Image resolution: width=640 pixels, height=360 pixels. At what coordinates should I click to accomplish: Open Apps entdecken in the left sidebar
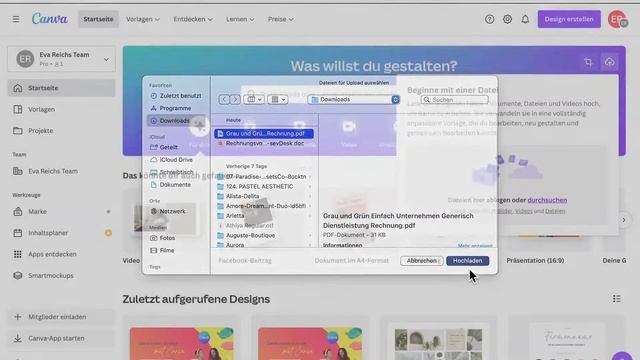pos(61,254)
